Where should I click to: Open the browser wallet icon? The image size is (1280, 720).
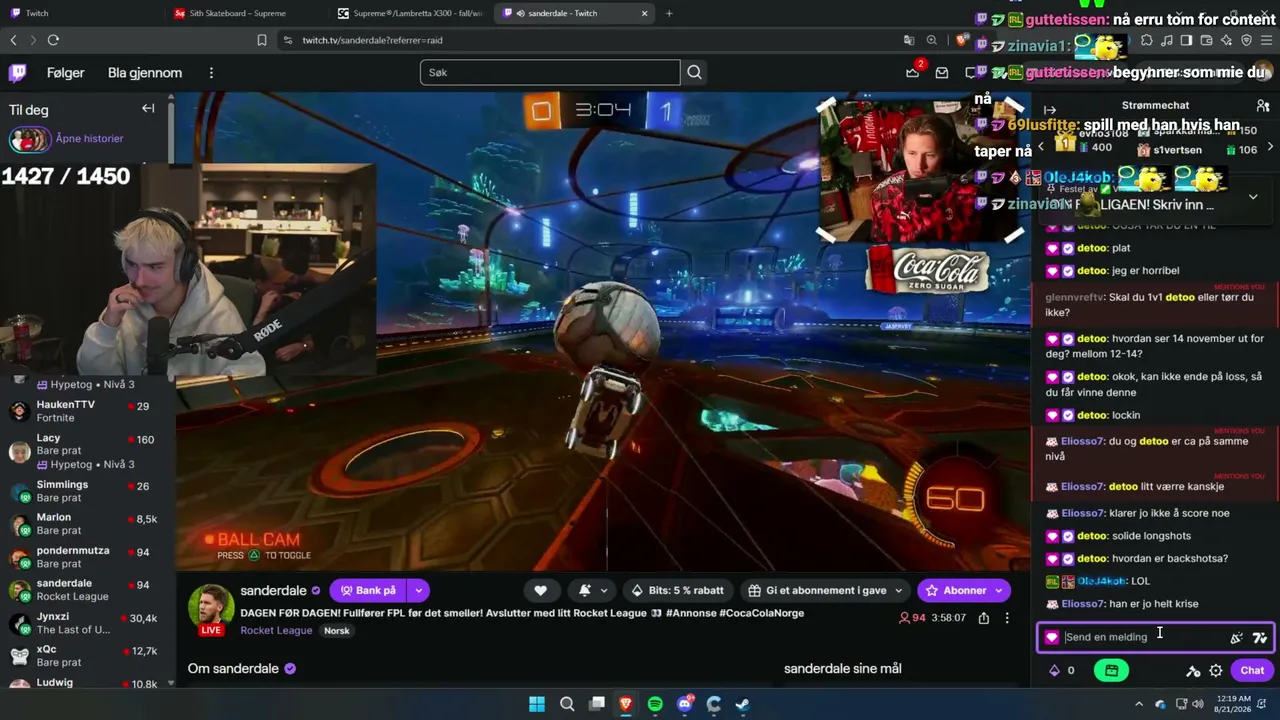pyautogui.click(x=1206, y=40)
